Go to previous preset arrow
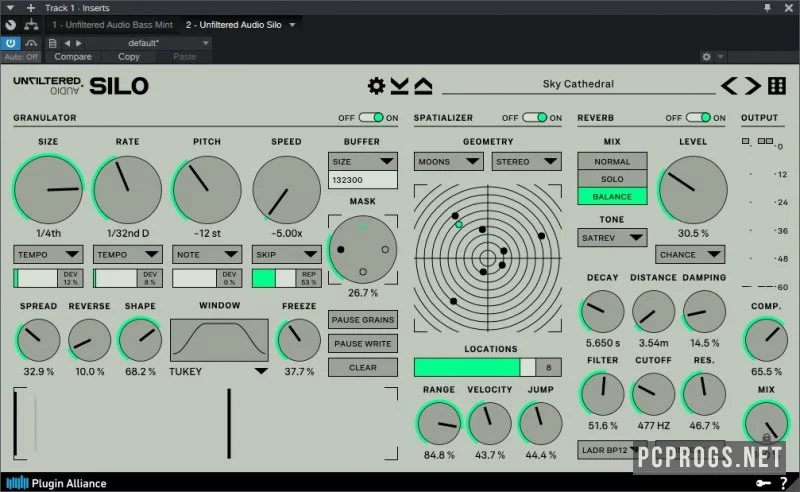Screen dimensions: 800x492 tap(729, 86)
